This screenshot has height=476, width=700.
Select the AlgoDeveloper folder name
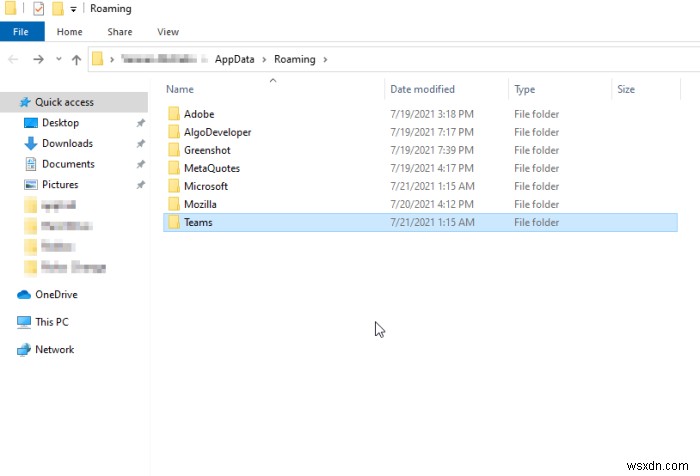click(217, 132)
